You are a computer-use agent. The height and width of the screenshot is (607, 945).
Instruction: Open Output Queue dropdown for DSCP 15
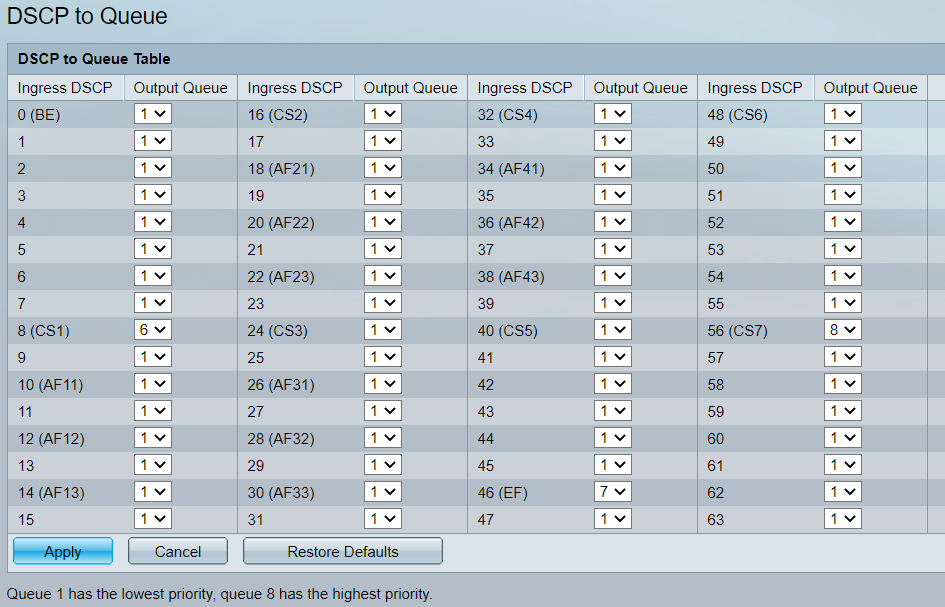(x=152, y=519)
